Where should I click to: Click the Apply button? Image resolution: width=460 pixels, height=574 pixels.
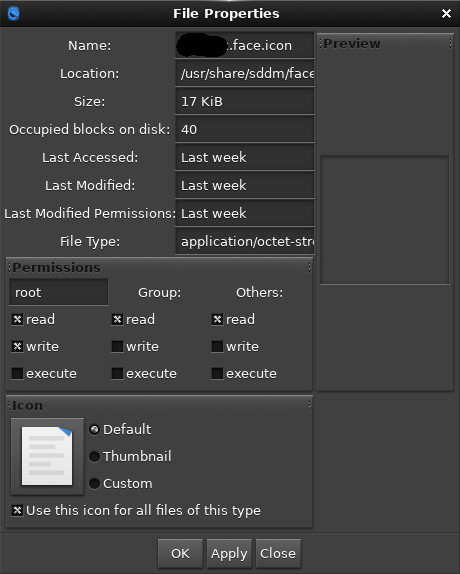(229, 554)
